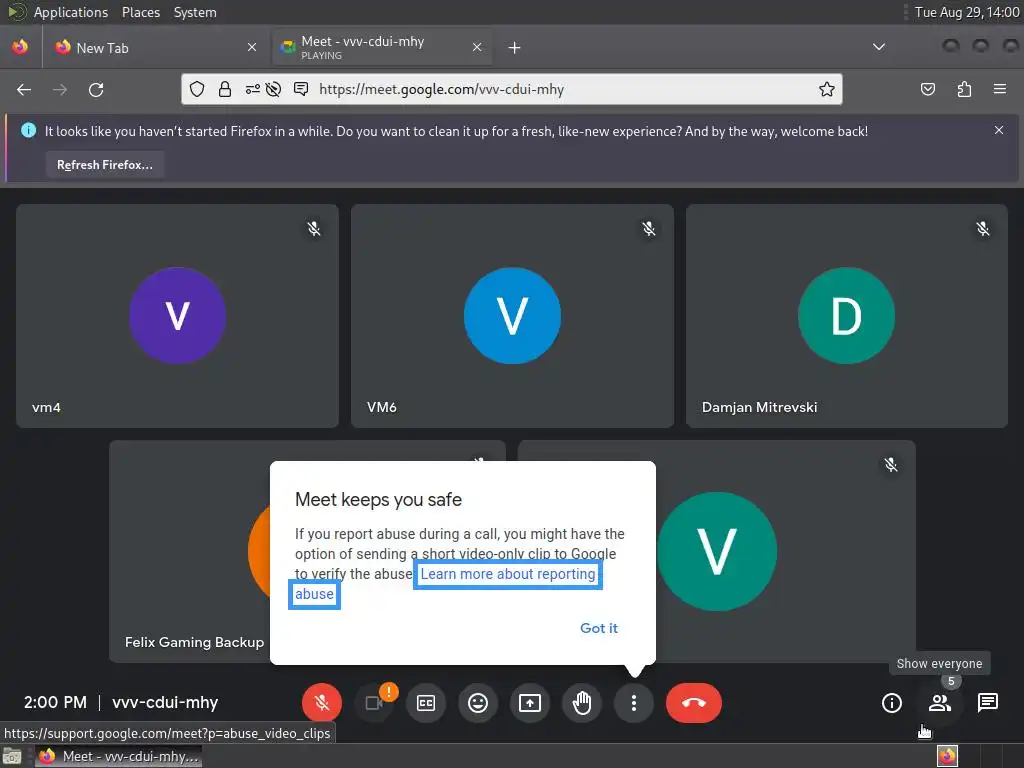1024x768 pixels.
Task: Open the chat with everyone icon
Action: point(987,703)
